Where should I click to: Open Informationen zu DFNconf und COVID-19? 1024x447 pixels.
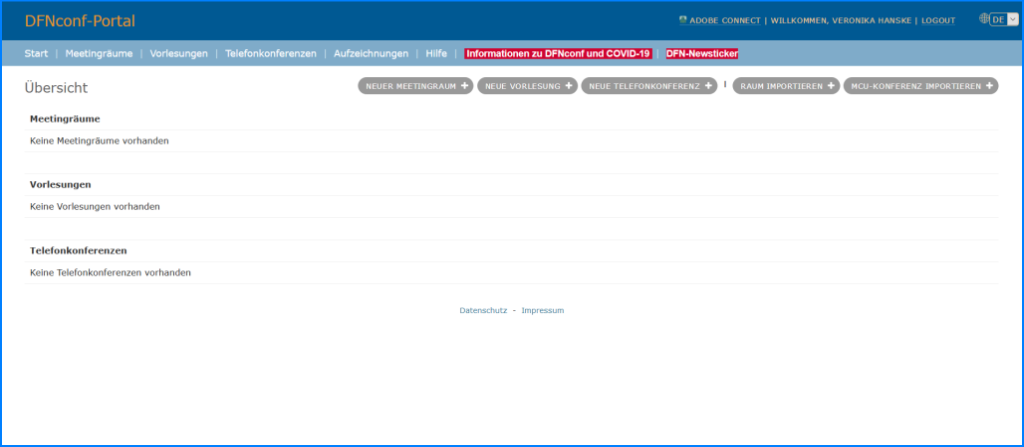click(x=558, y=53)
